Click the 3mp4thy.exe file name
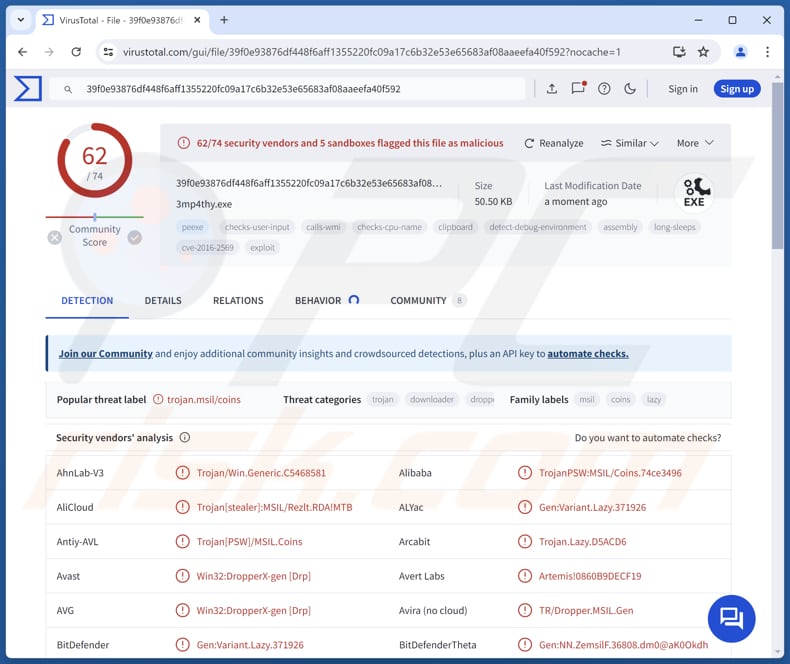This screenshot has width=790, height=664. 204,204
